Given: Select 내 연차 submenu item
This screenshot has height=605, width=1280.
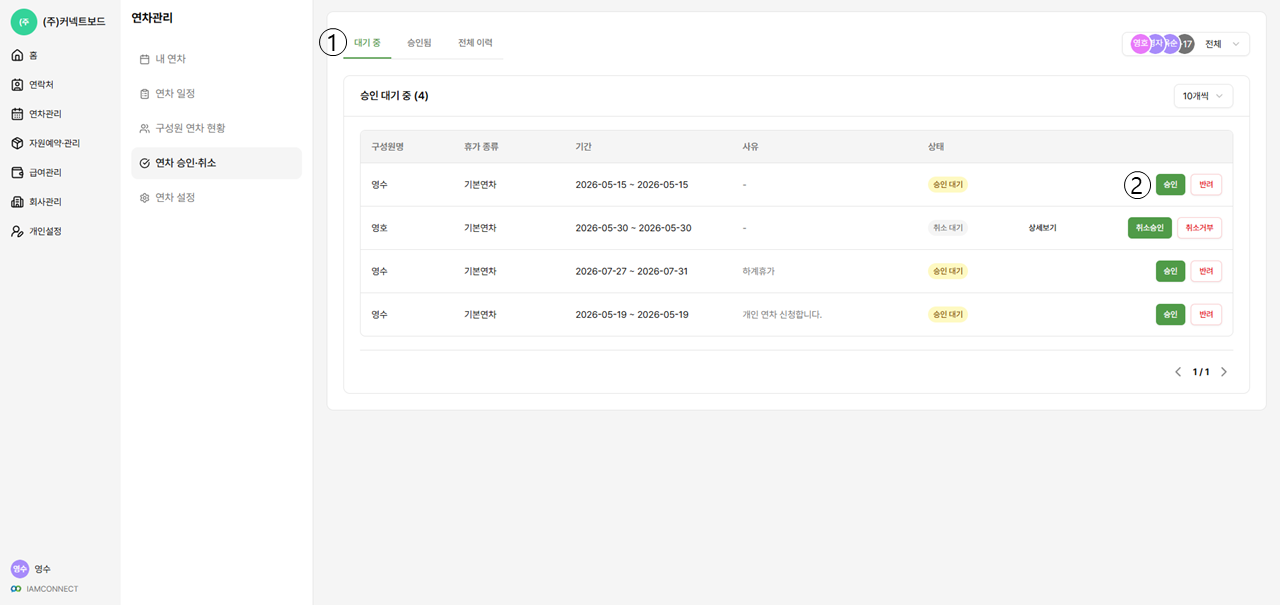Looking at the screenshot, I should [x=216, y=59].
